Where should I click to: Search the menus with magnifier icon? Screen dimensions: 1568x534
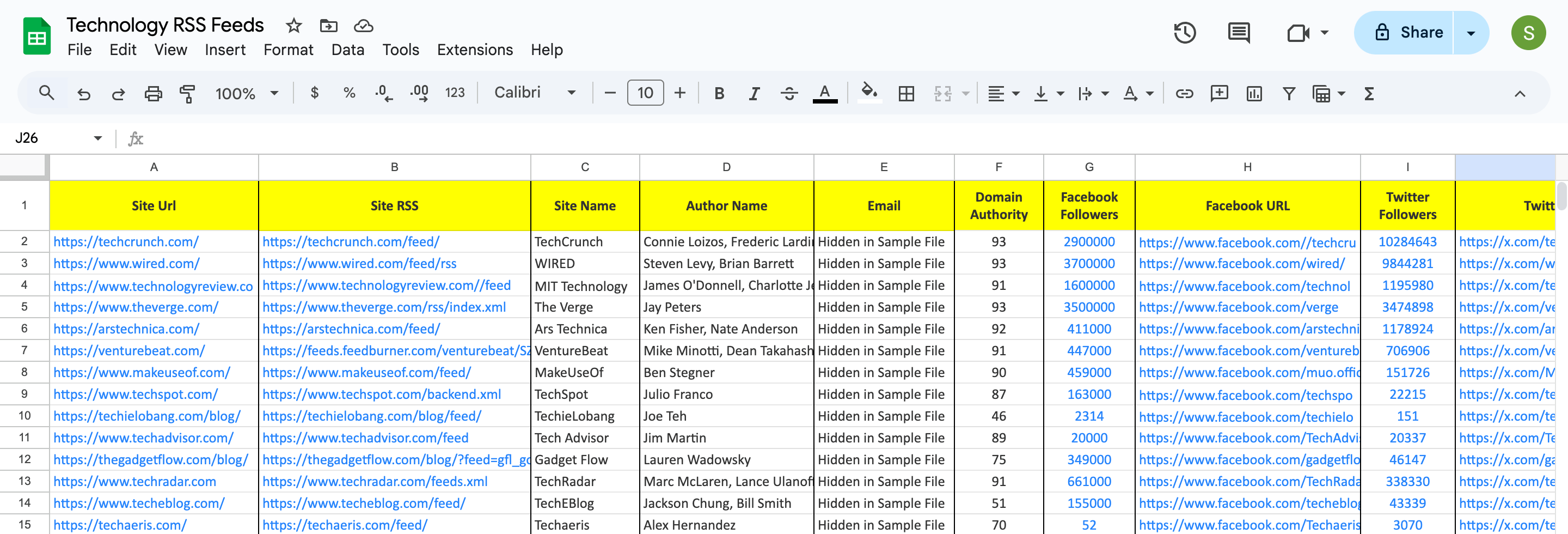46,93
